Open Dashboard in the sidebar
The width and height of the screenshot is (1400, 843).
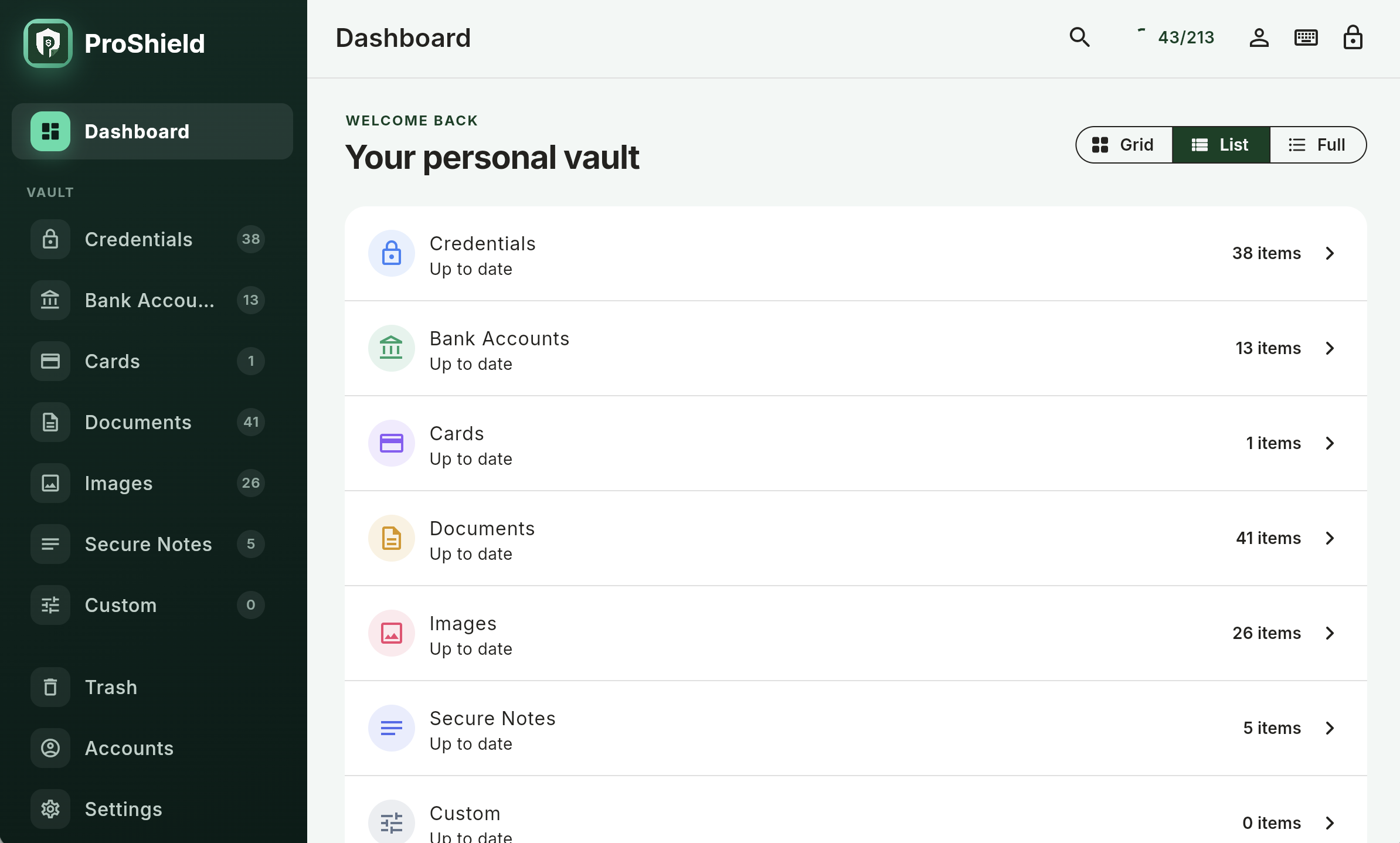(152, 131)
